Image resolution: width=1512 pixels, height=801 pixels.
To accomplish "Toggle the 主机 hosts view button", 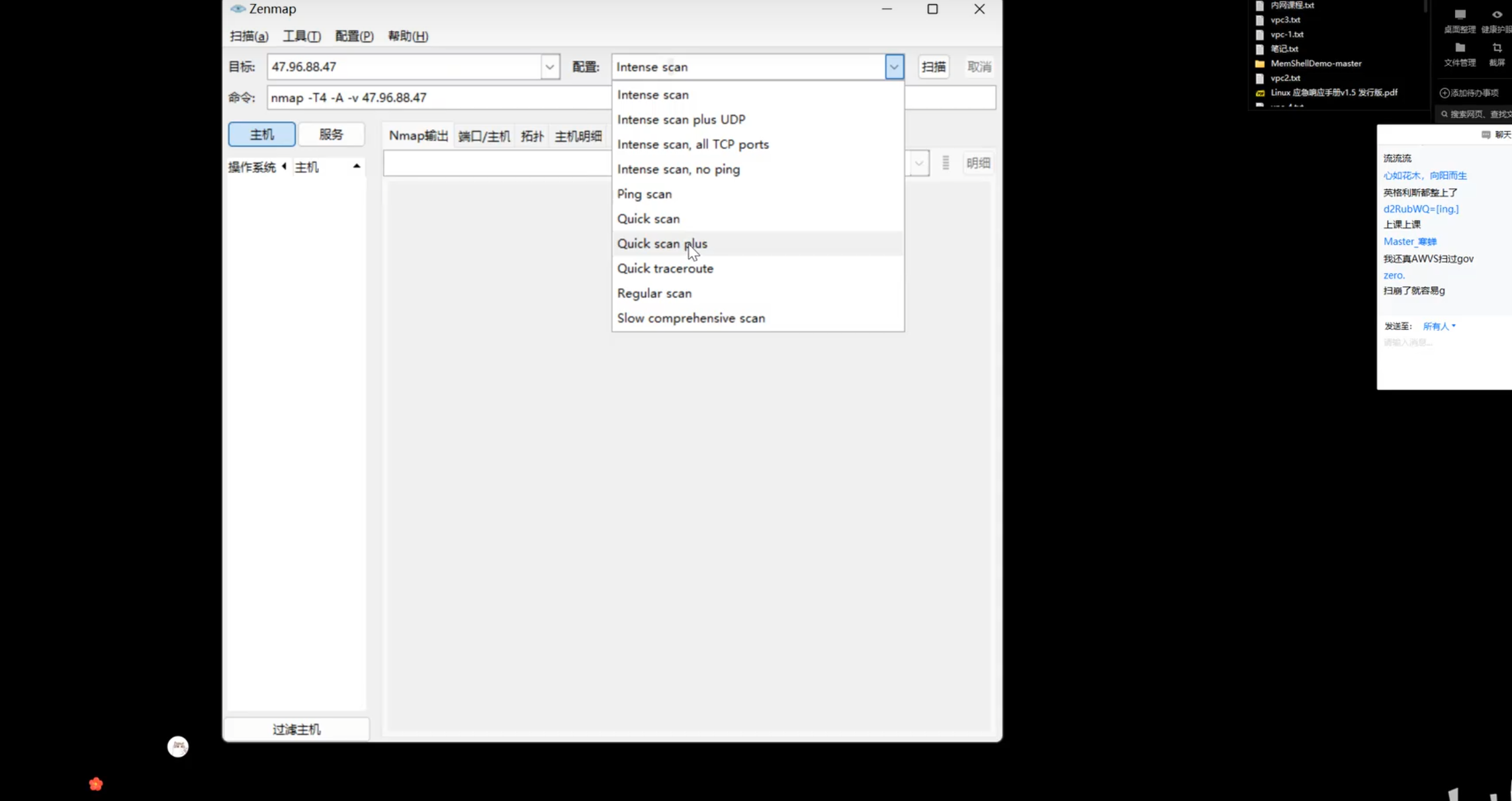I will 261,135.
